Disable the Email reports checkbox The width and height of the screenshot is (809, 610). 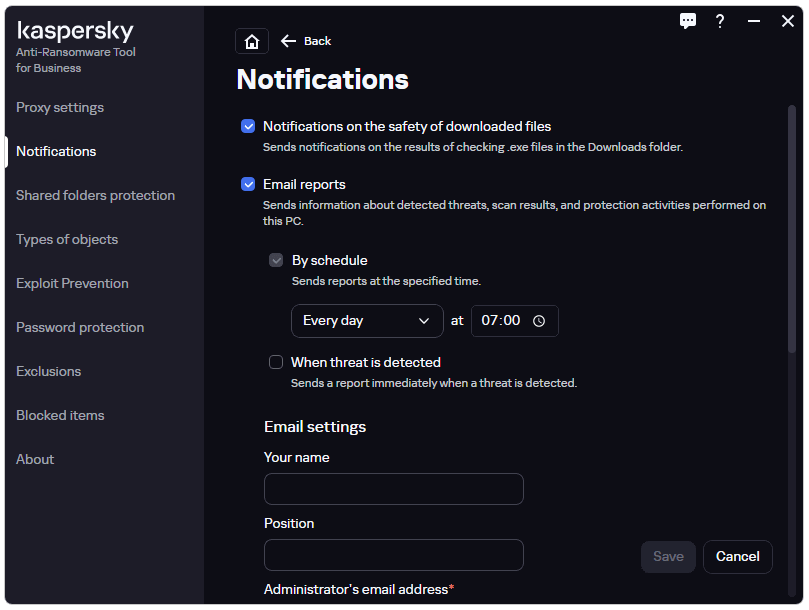[x=248, y=184]
